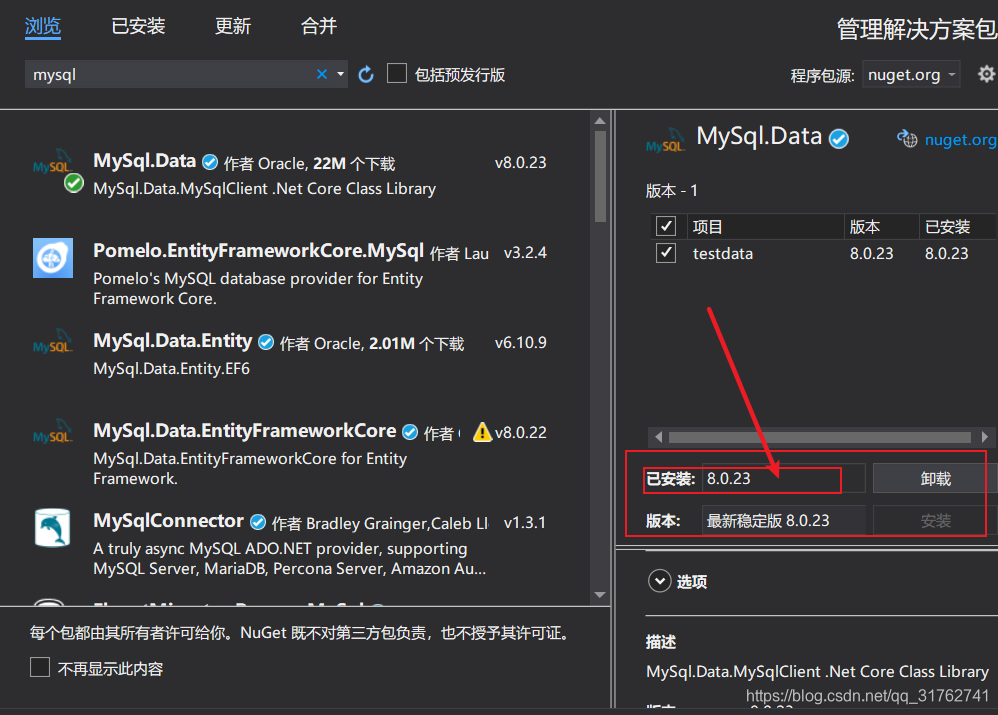Click package list vertical scrollbar thumb
998x715 pixels.
pos(600,176)
